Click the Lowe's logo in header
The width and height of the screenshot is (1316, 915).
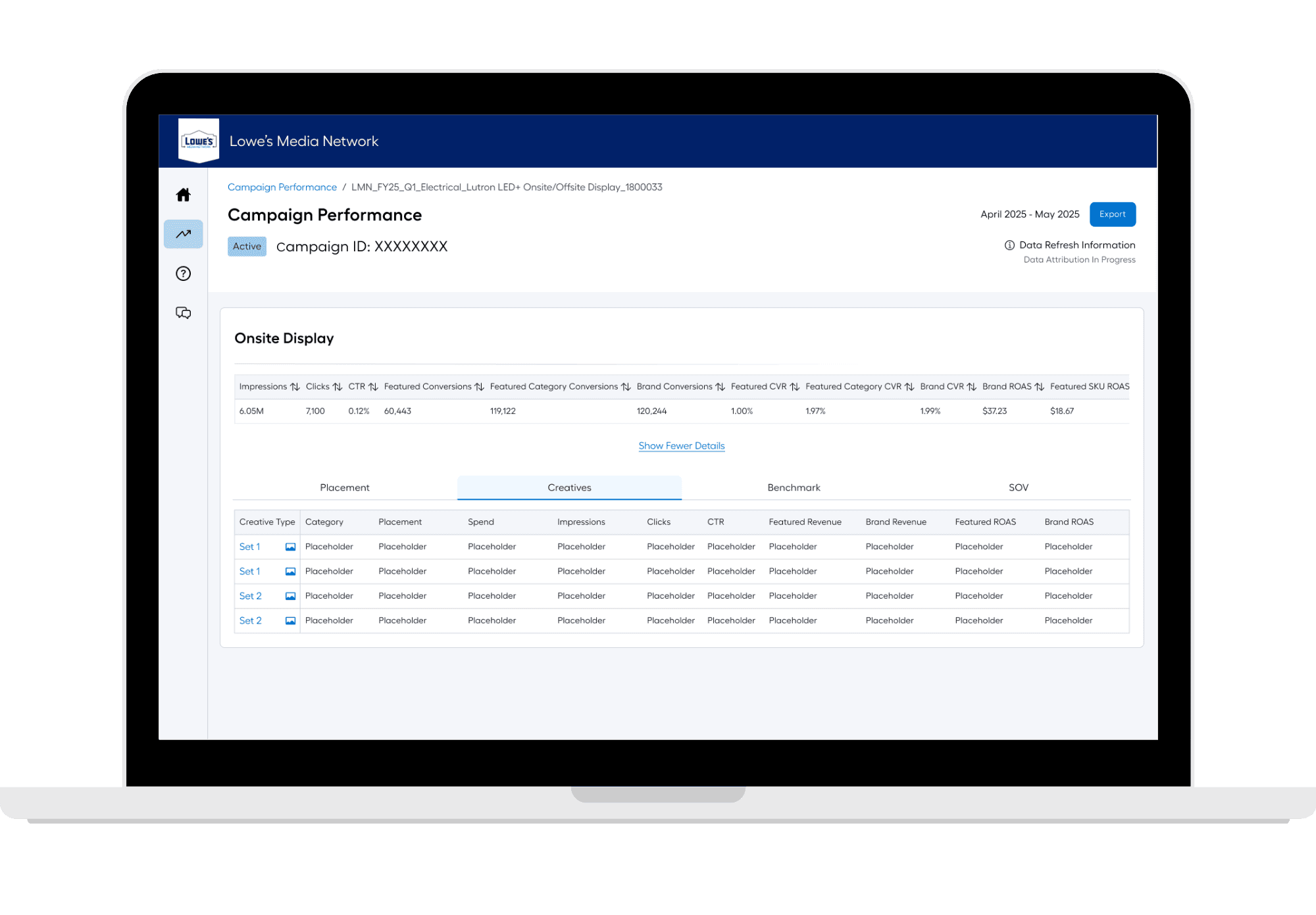tap(199, 141)
